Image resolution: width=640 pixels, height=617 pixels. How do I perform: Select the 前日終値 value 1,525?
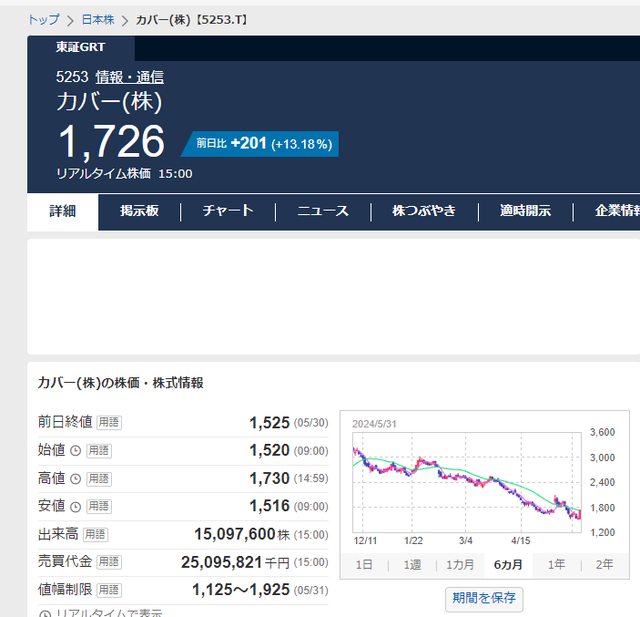[x=270, y=422]
